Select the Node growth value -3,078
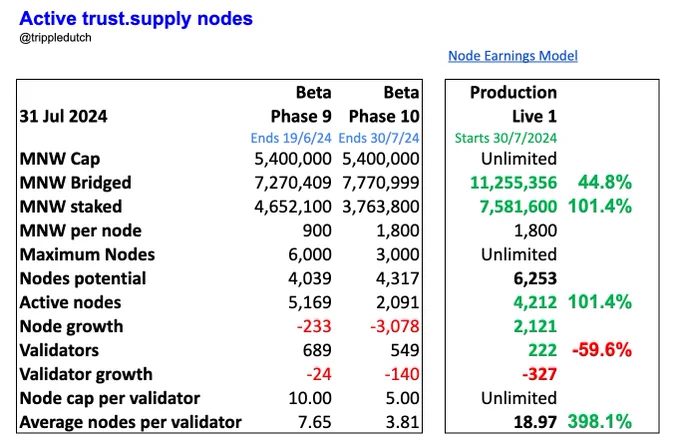The height and width of the screenshot is (444, 680). pyautogui.click(x=395, y=326)
